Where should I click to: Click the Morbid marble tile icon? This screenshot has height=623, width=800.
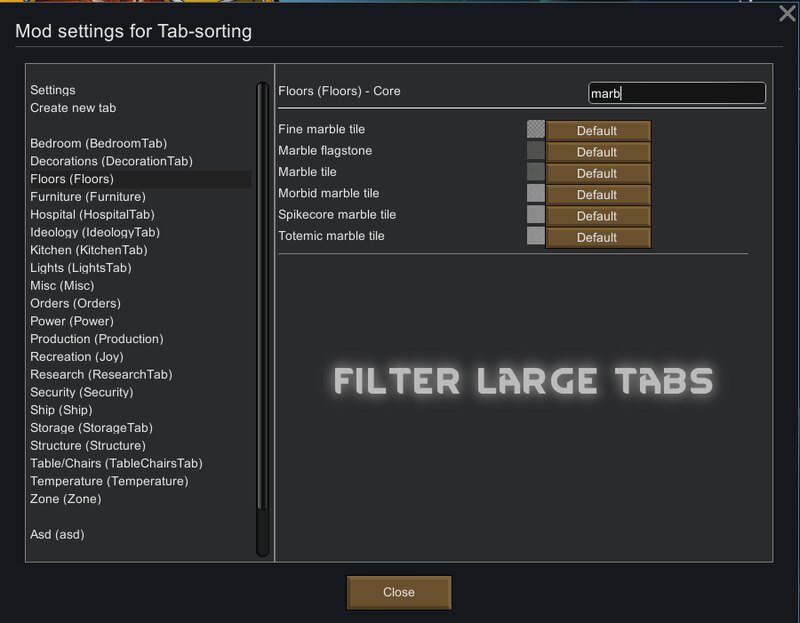536,193
